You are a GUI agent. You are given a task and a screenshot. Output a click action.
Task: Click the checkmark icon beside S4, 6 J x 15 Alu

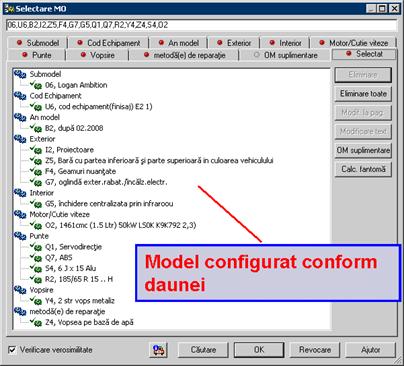36,268
